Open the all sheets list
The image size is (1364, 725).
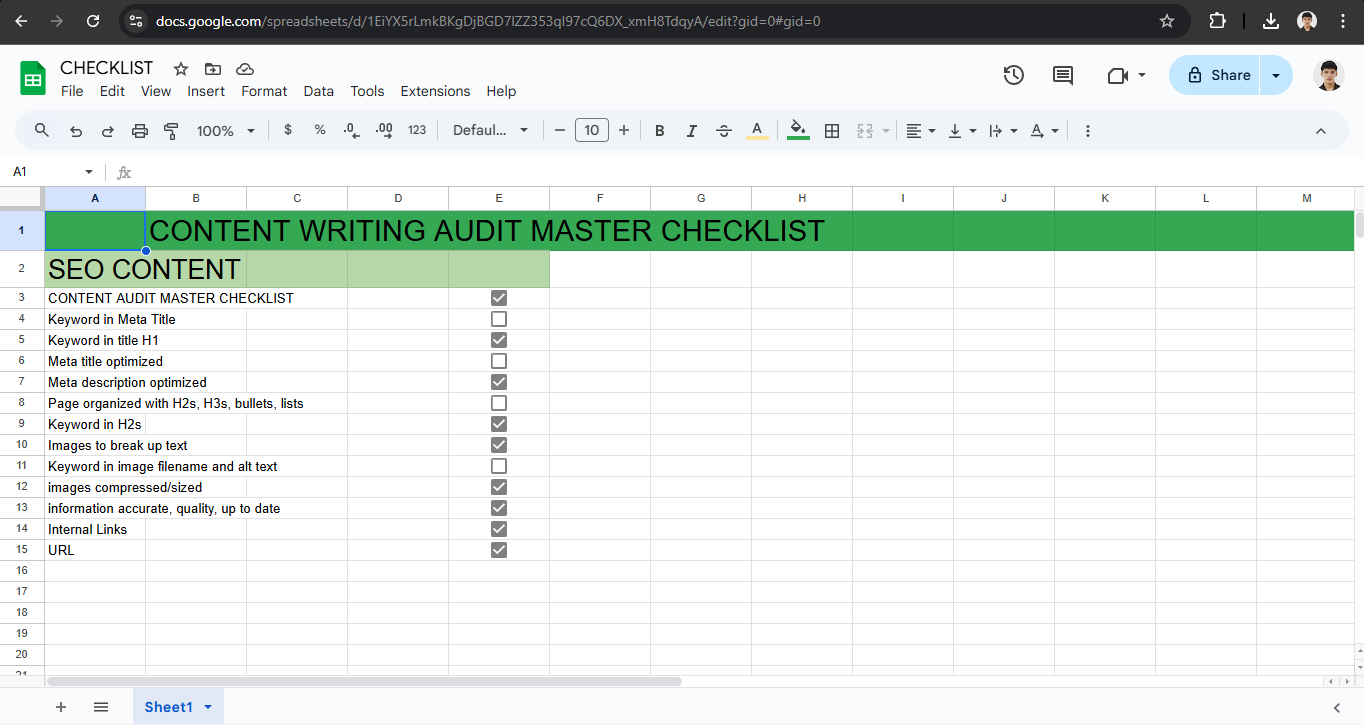pos(101,707)
